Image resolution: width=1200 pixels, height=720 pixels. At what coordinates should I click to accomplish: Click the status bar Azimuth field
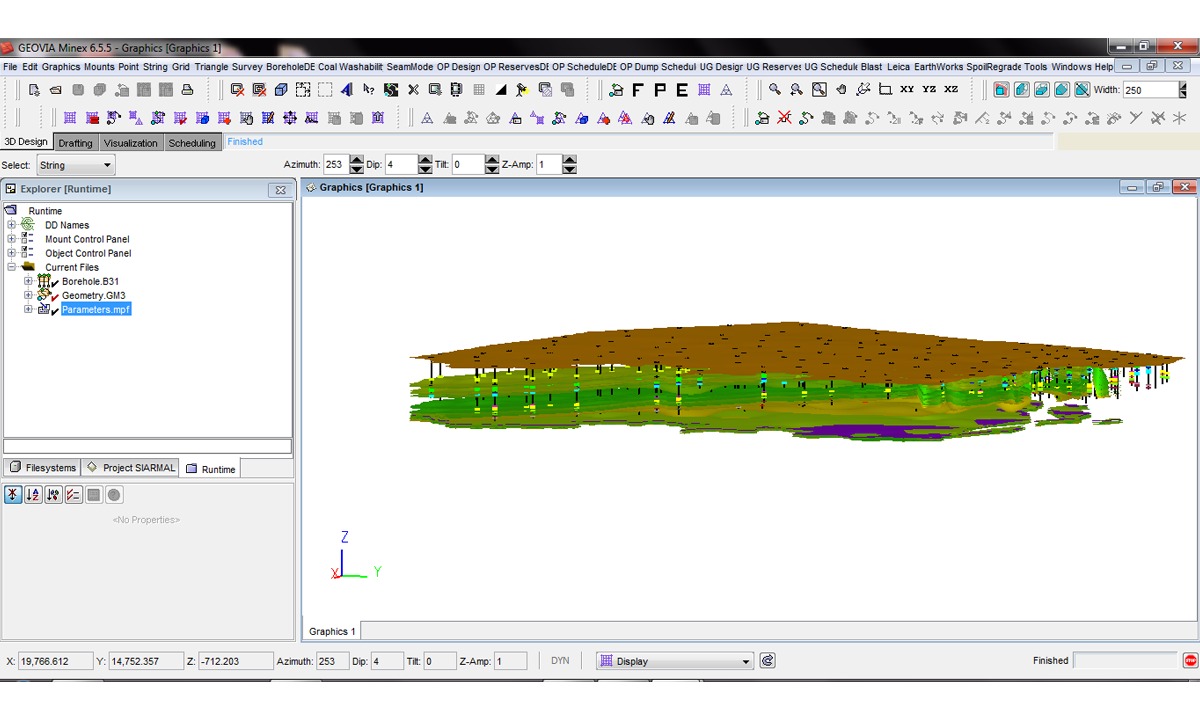(335, 661)
